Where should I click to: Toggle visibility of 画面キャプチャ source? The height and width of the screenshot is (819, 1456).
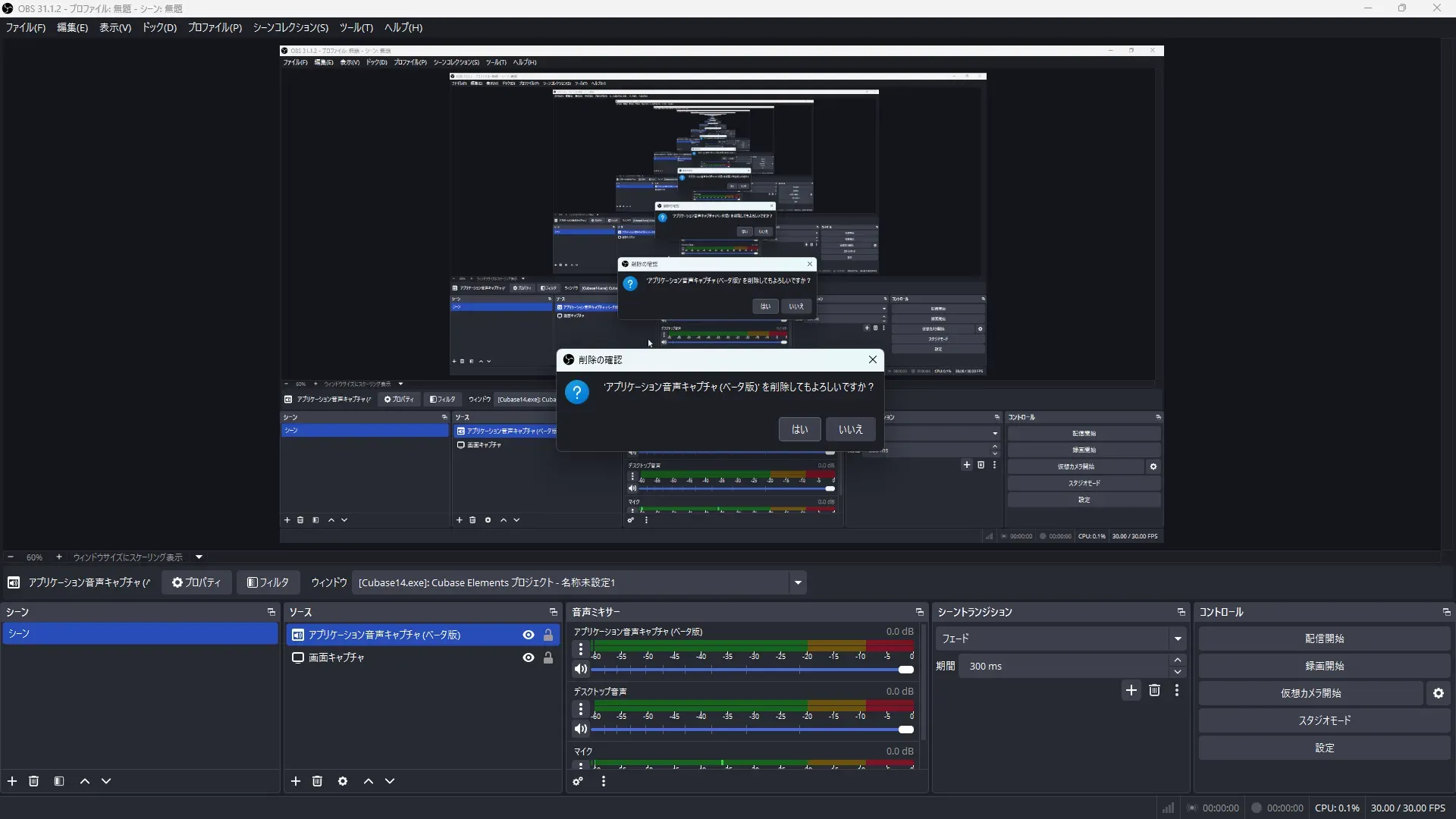pos(529,657)
